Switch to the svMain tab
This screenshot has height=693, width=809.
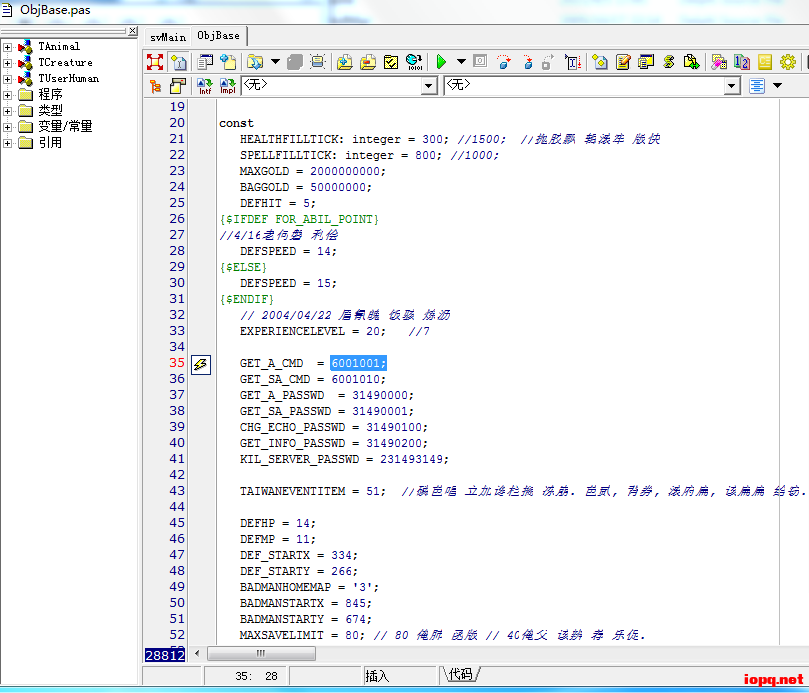(168, 36)
